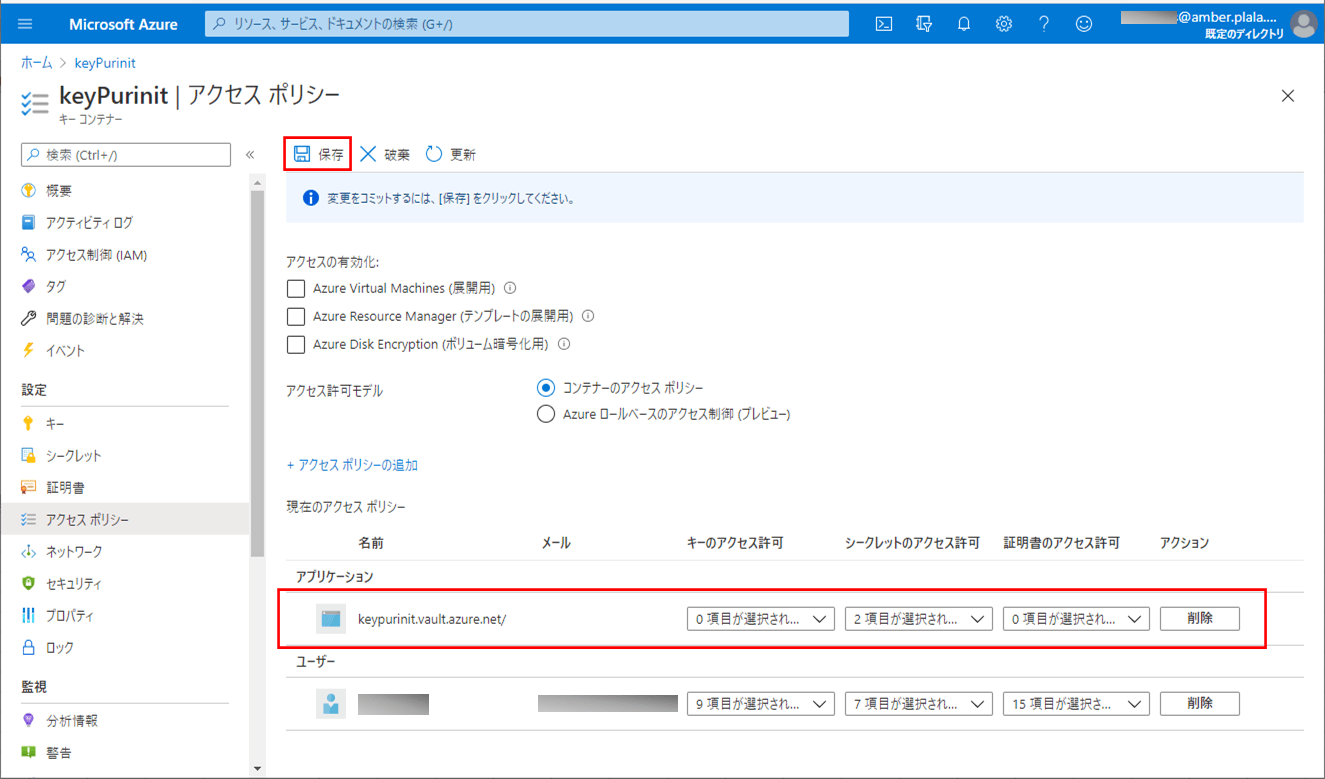Discard changes with the 破棄 button

(385, 154)
